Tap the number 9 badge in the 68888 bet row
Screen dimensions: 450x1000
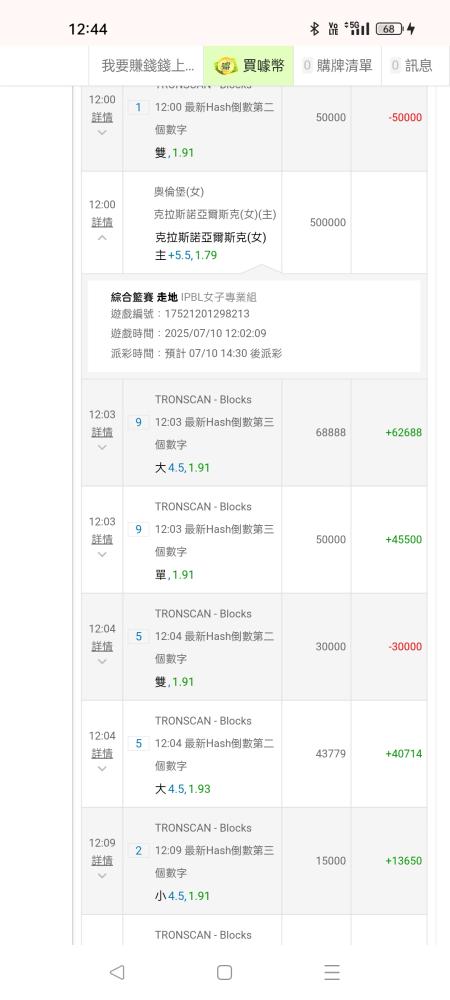138,422
